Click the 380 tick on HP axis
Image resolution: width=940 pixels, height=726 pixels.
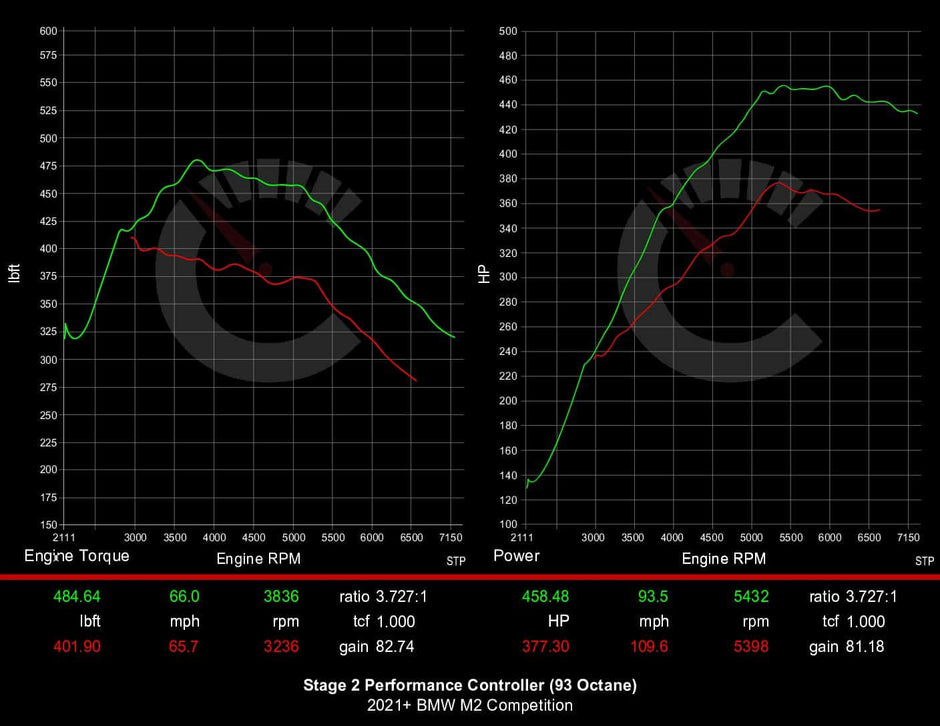pyautogui.click(x=508, y=179)
